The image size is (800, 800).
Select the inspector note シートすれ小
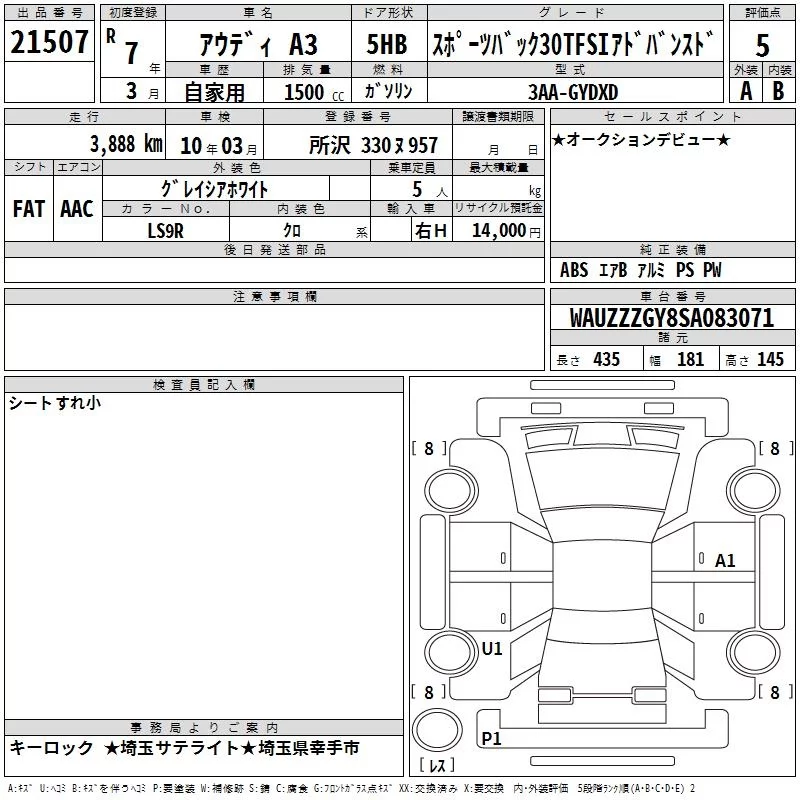point(55,403)
